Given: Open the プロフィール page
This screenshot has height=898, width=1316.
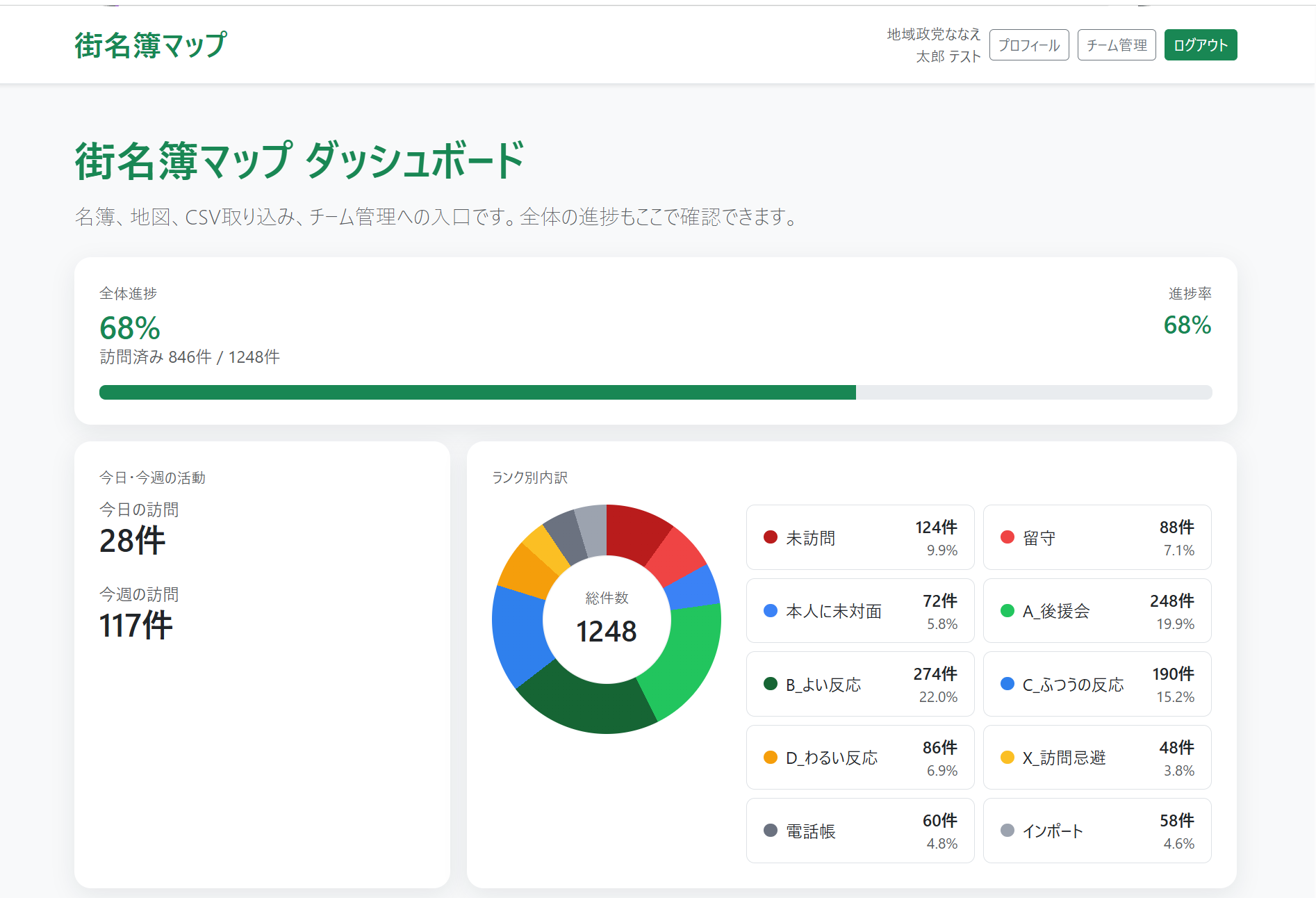Looking at the screenshot, I should (x=1029, y=45).
